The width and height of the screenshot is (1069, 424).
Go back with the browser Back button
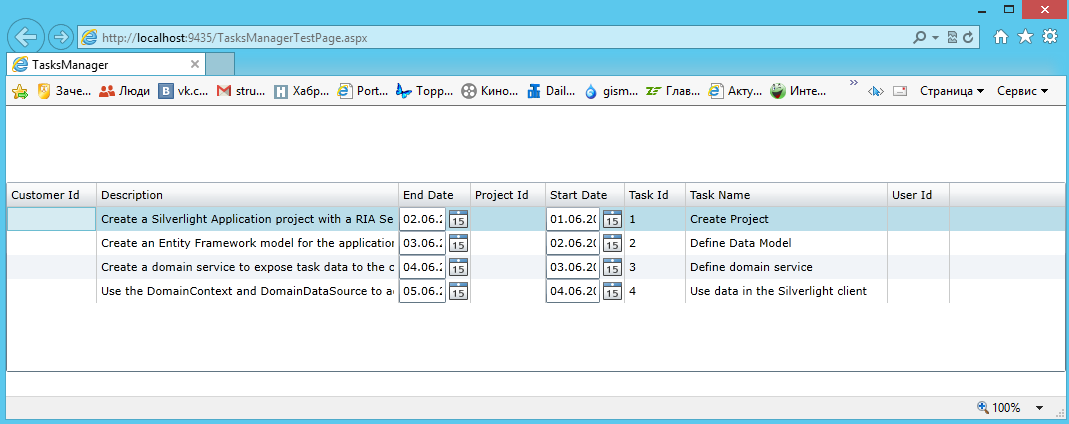pos(25,37)
